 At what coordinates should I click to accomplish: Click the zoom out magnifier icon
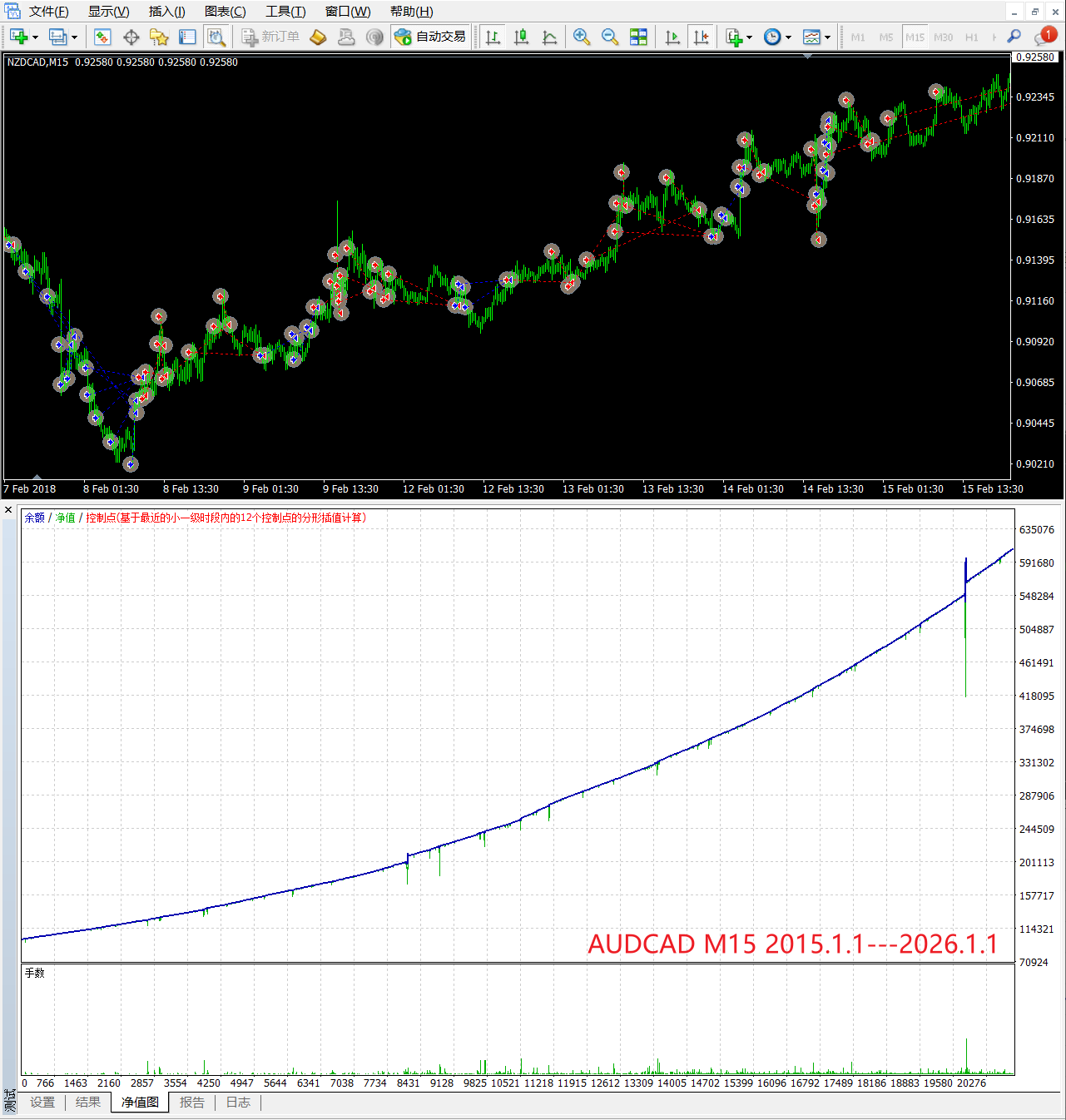610,37
